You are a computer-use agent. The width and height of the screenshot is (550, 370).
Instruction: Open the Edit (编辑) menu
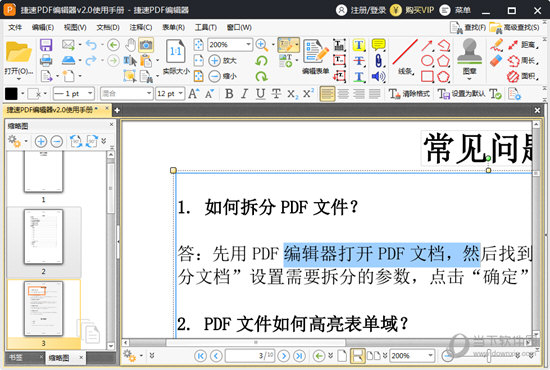pyautogui.click(x=42, y=27)
